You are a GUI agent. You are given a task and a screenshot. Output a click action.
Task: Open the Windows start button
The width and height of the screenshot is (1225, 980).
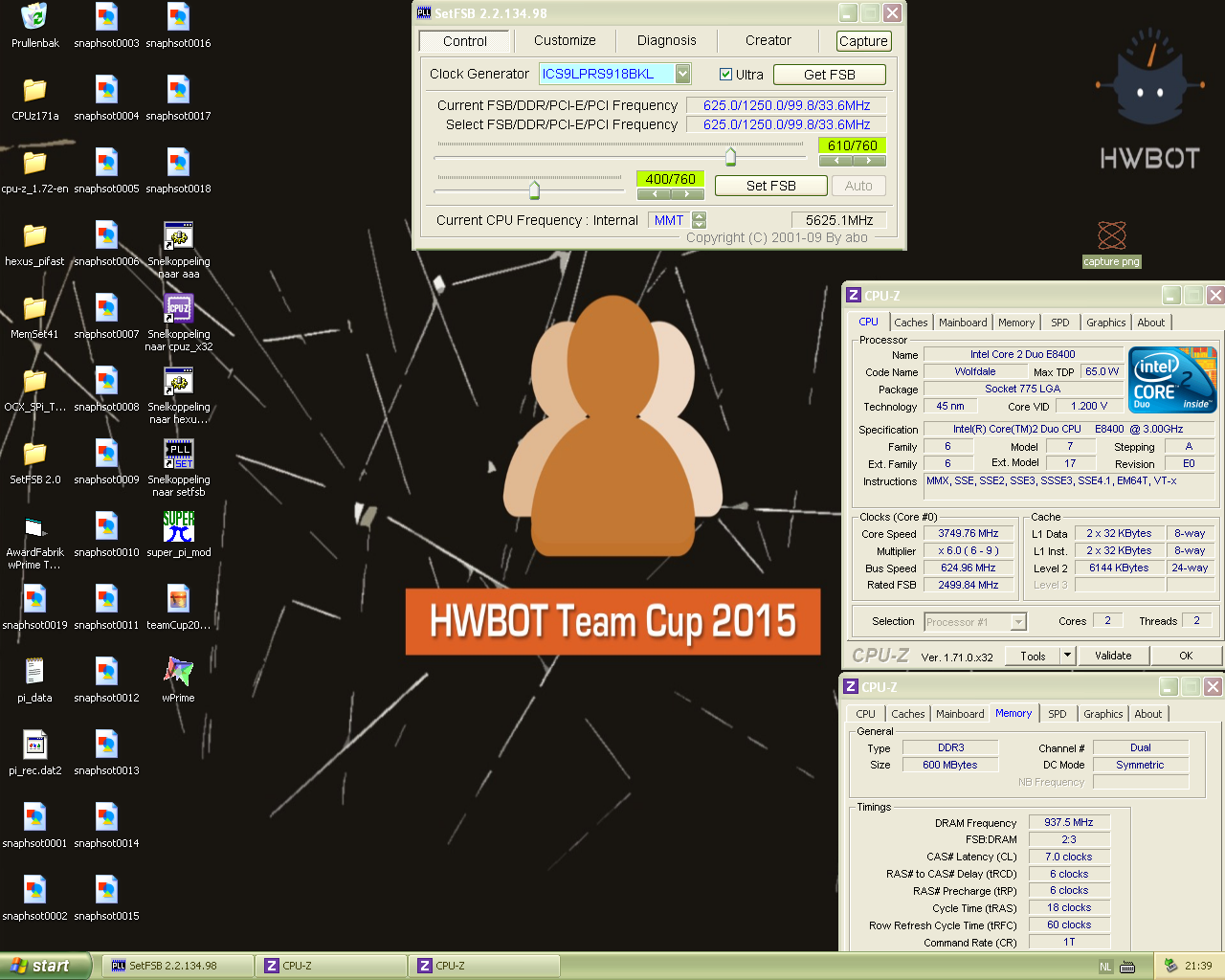tap(46, 966)
